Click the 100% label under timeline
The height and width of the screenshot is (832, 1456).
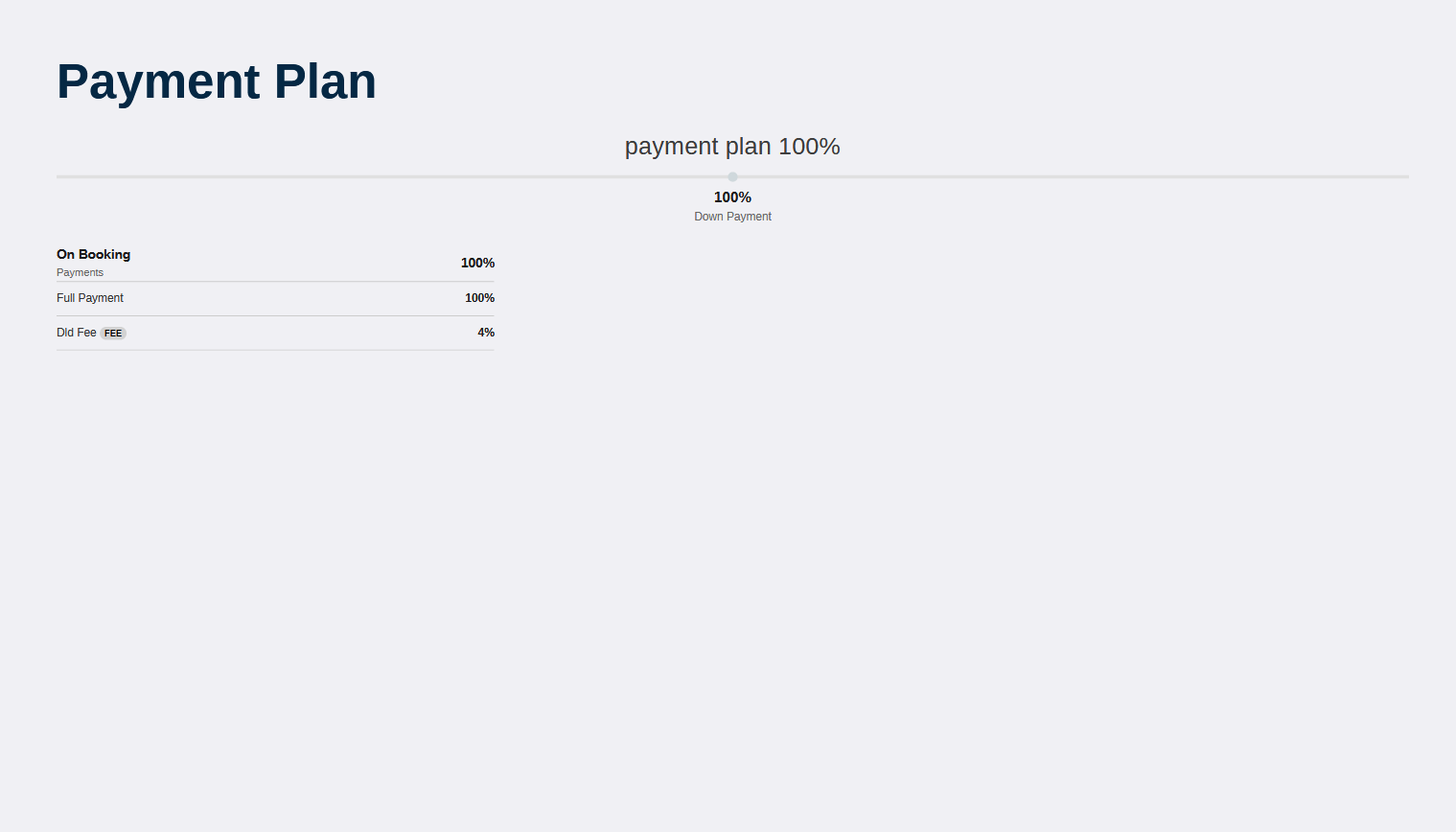click(x=732, y=197)
